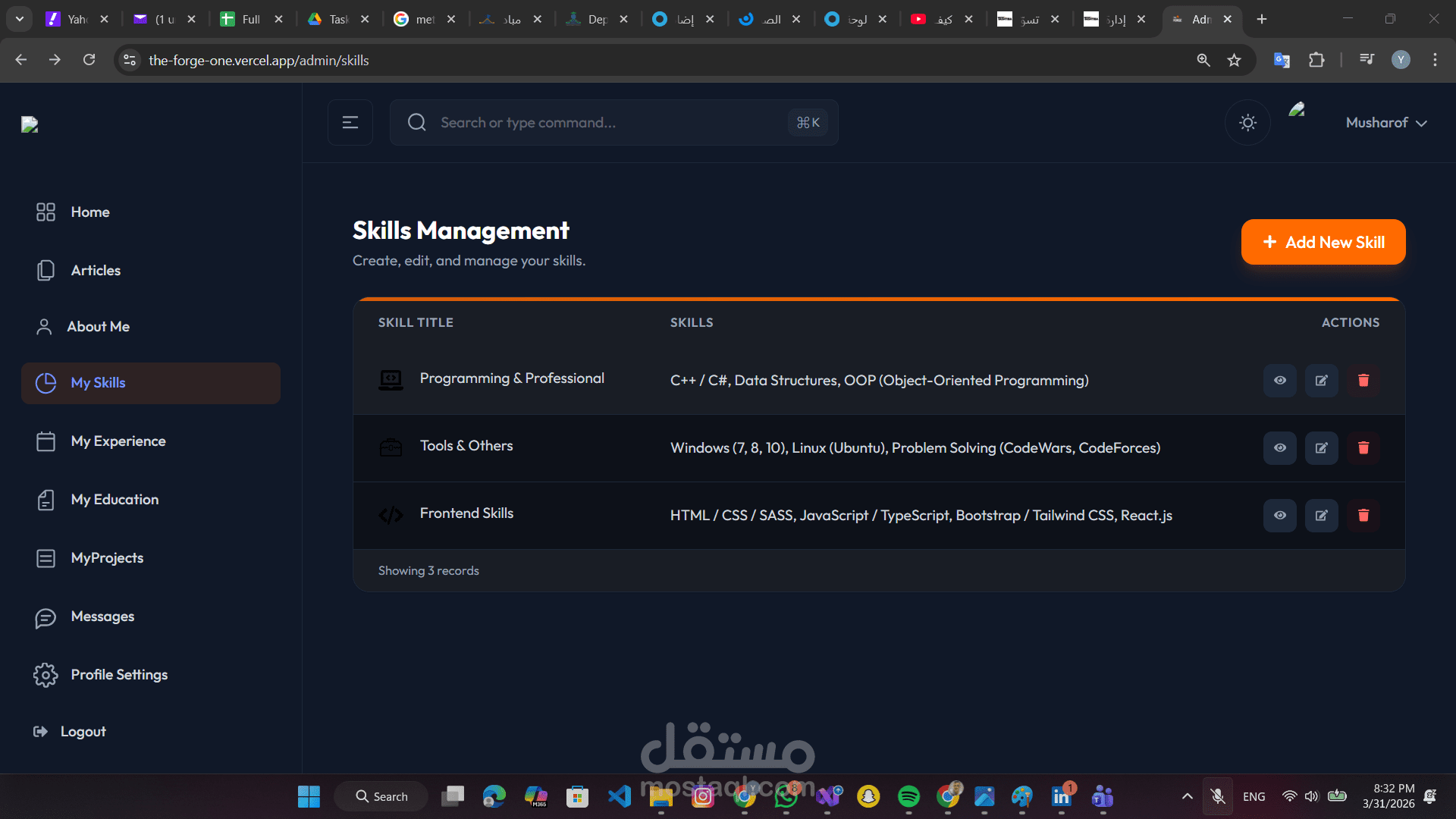
Task: View the Frontend Skills entry with the eye icon
Action: point(1279,516)
